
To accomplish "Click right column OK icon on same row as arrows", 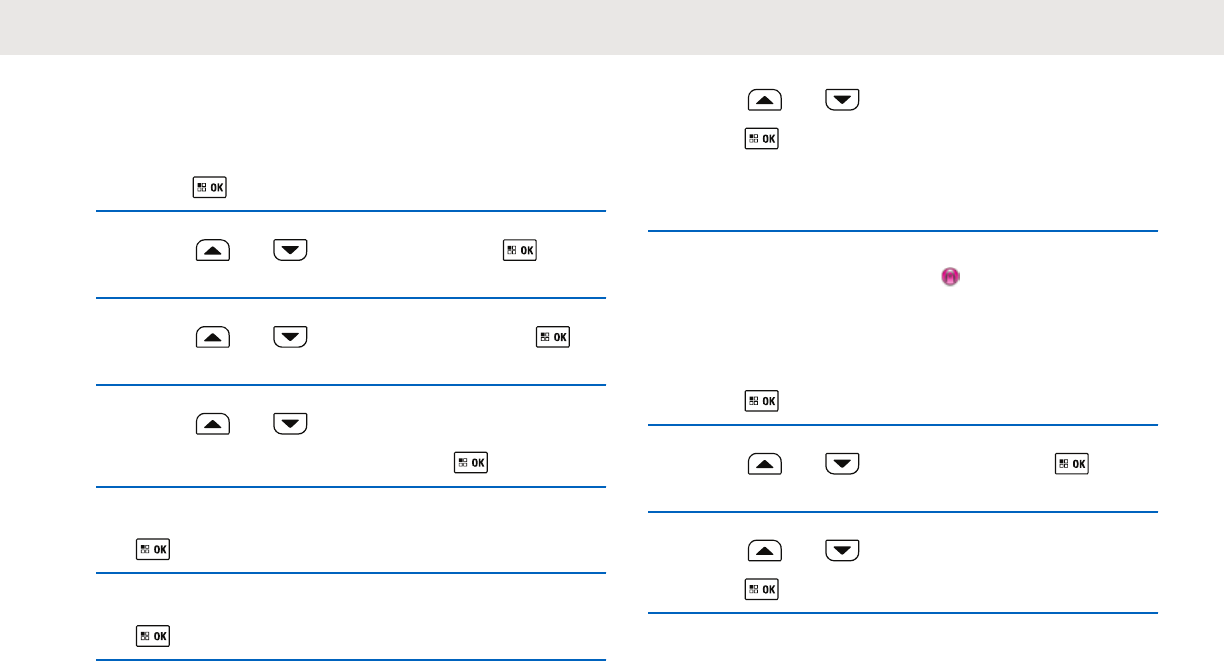I will click(1073, 465).
